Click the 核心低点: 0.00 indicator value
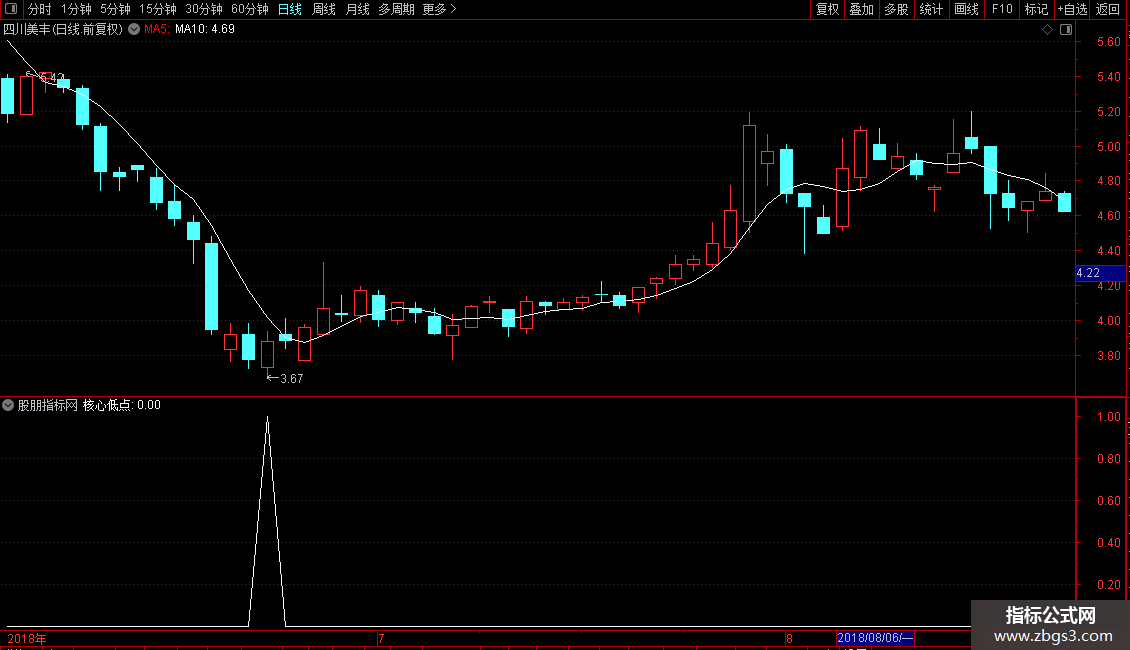 pos(122,405)
